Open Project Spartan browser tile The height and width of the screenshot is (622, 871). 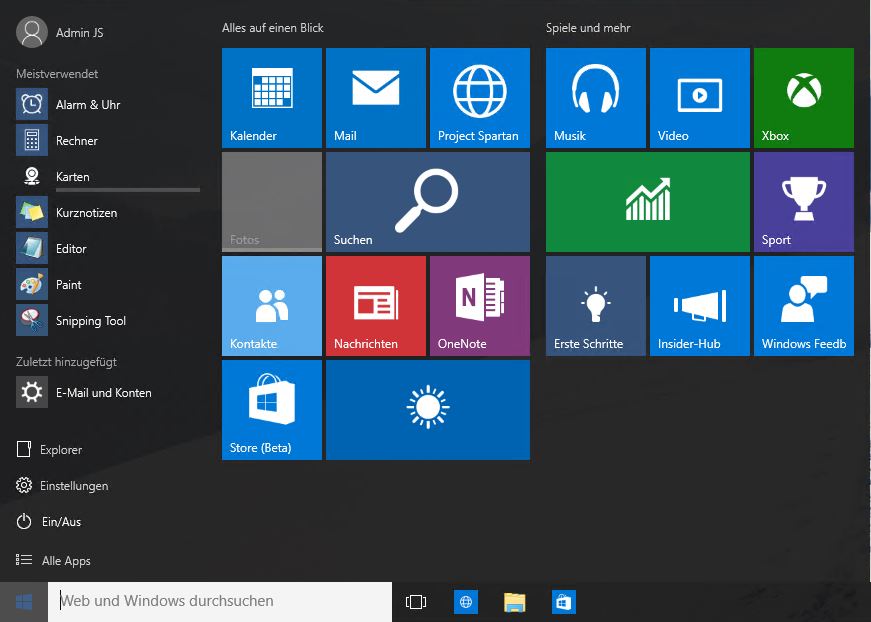479,98
